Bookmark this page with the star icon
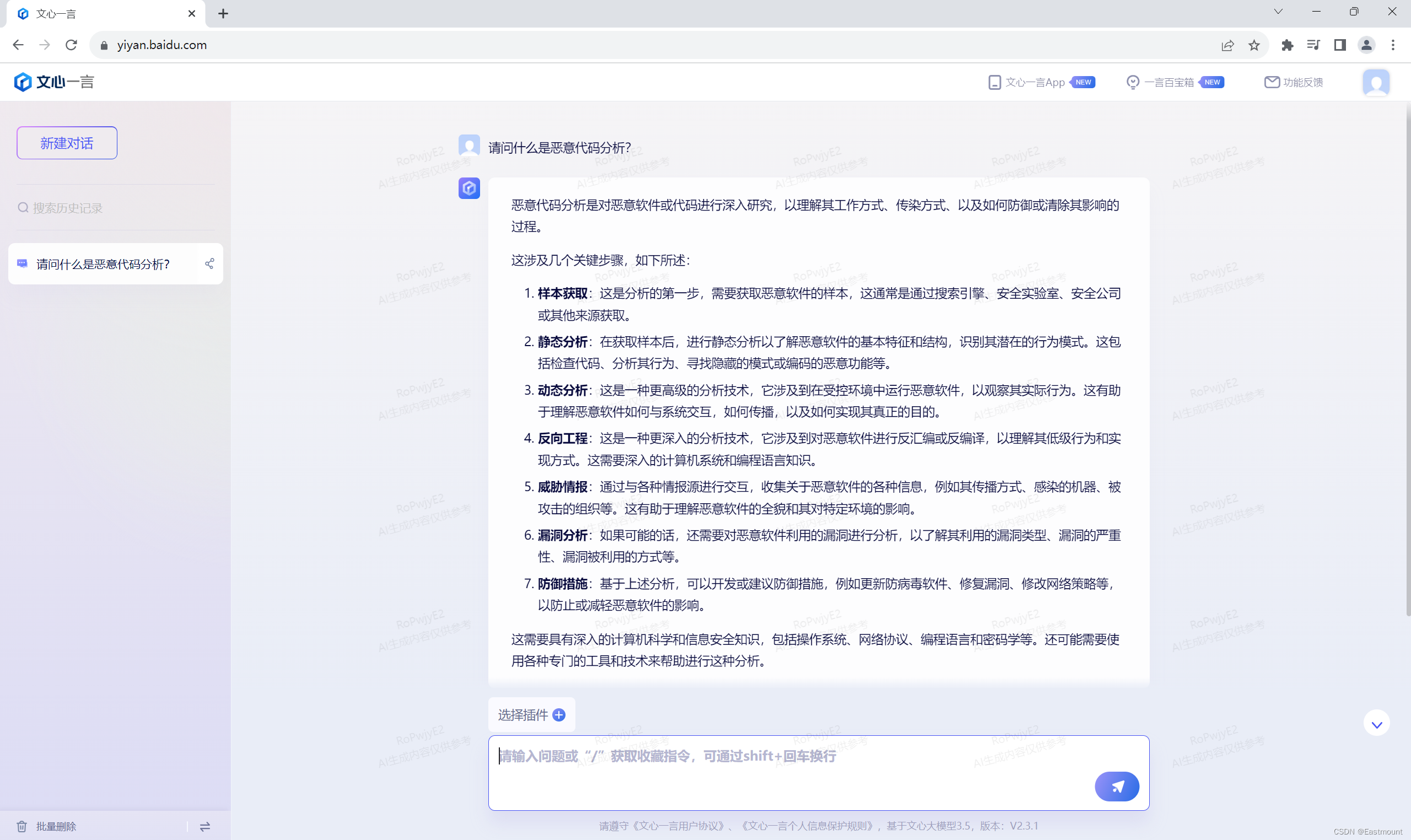 (x=1254, y=45)
